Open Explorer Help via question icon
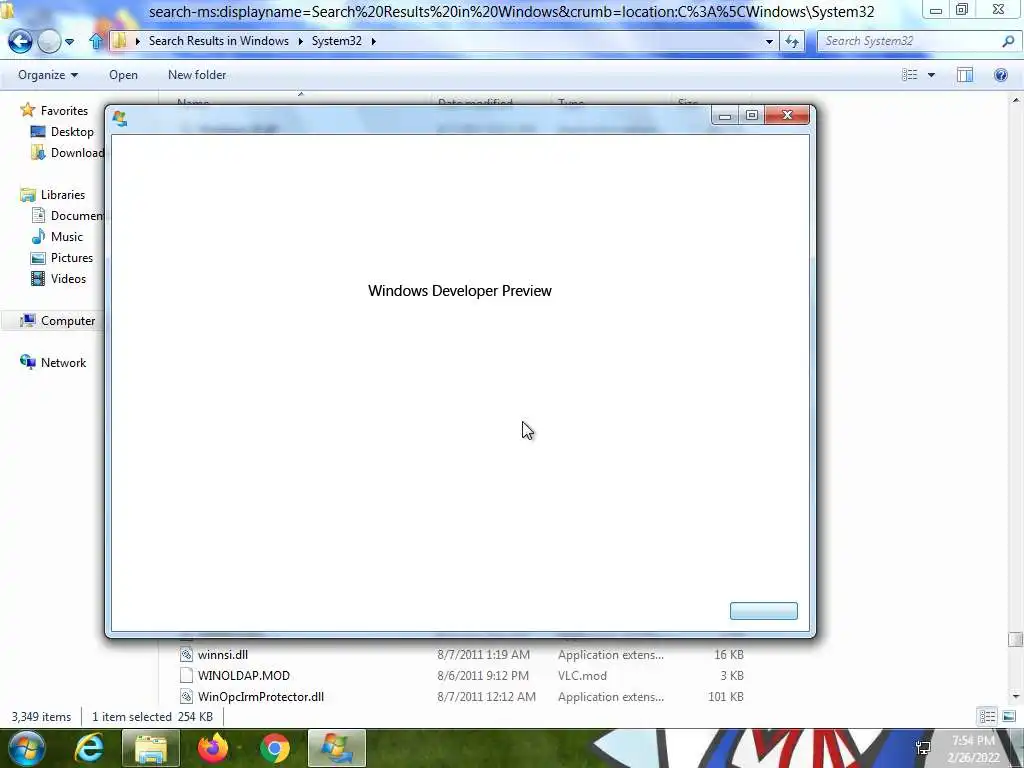This screenshot has width=1024, height=768. 1000,74
